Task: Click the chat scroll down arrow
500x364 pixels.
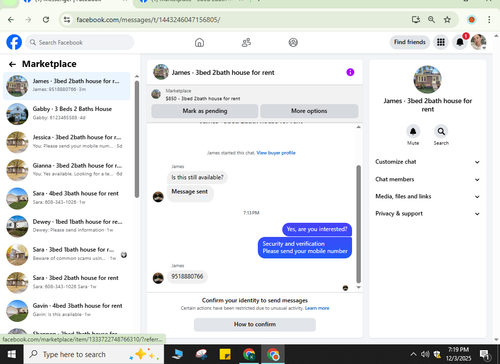Action: pos(358,287)
